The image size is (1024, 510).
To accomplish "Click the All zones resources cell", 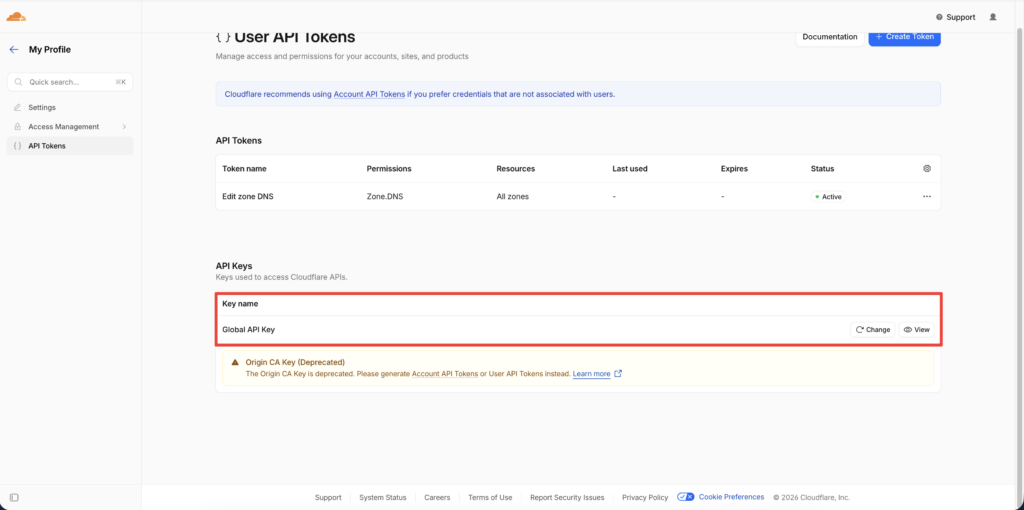I will click(513, 196).
